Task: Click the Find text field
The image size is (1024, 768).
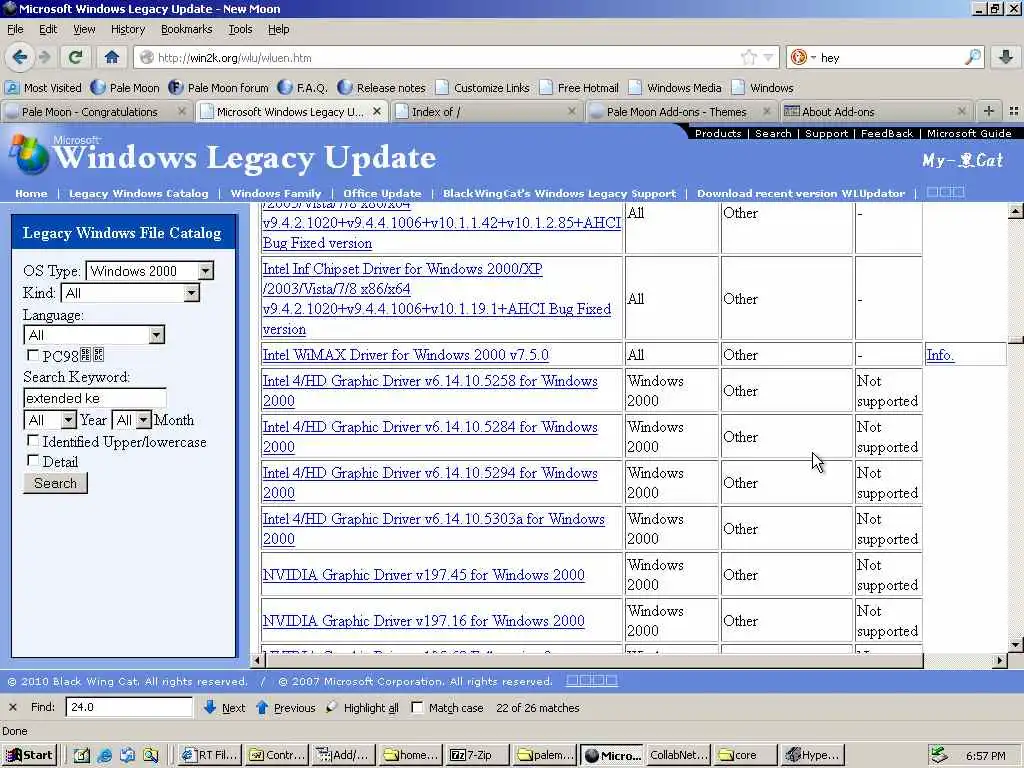Action: click(x=129, y=707)
